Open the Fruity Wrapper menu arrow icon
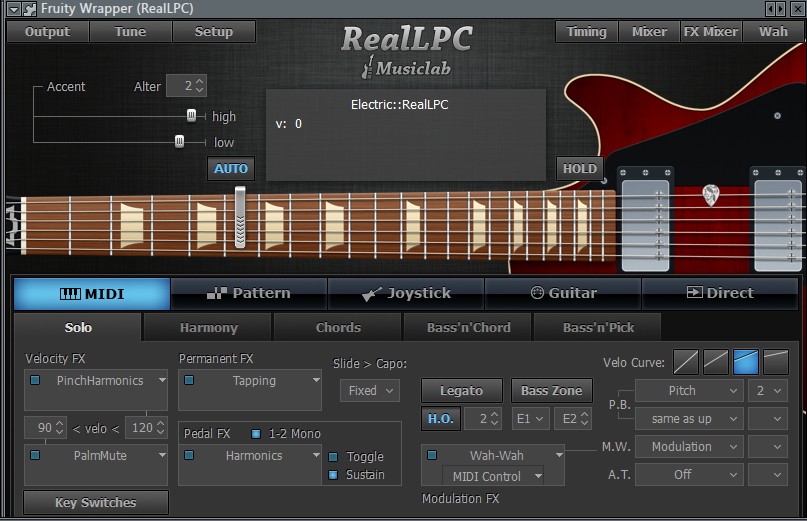Screen dimensions: 807x521 pyautogui.click(x=14, y=9)
